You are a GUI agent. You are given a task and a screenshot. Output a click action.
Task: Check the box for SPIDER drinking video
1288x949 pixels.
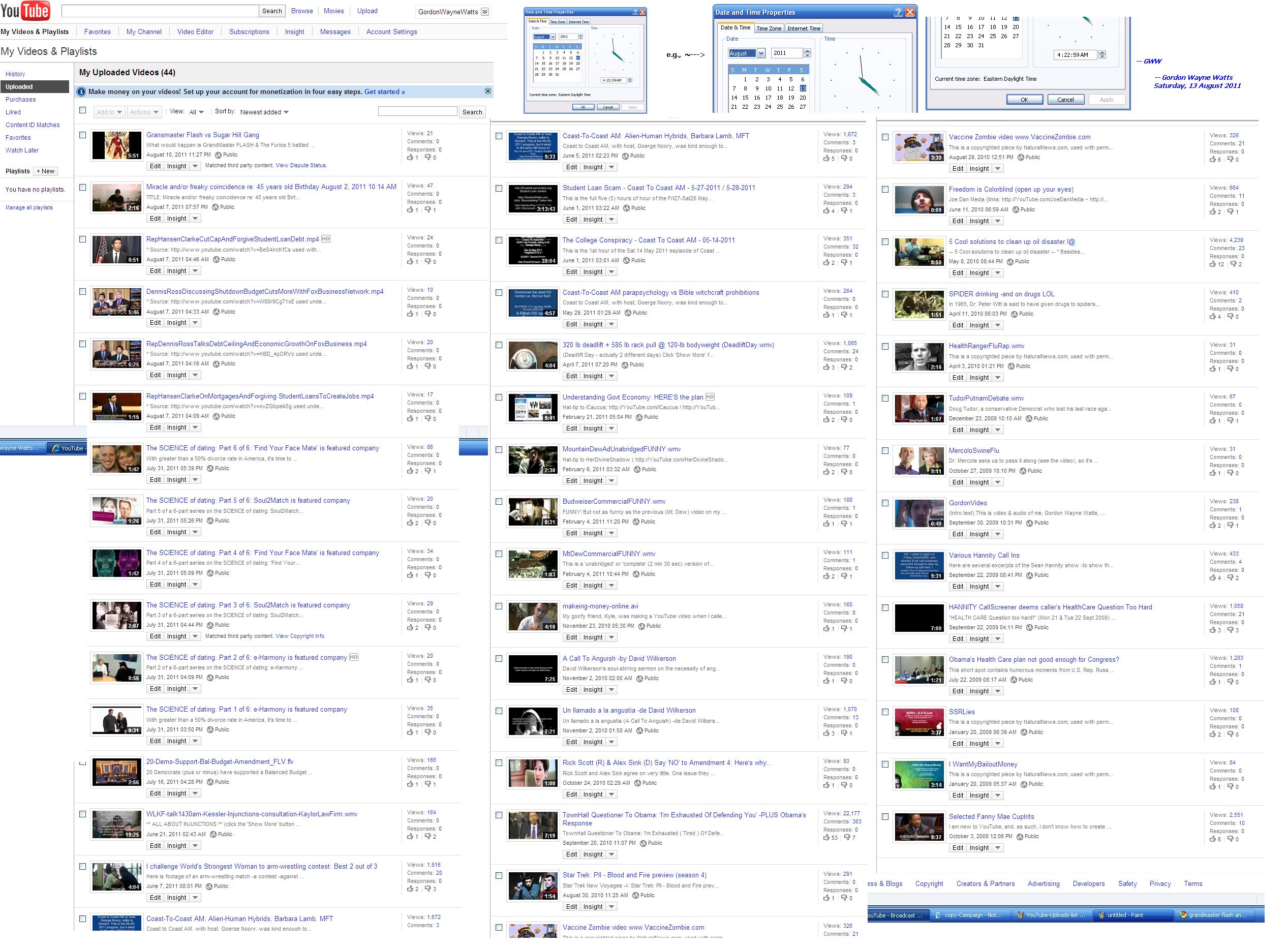coord(885,294)
